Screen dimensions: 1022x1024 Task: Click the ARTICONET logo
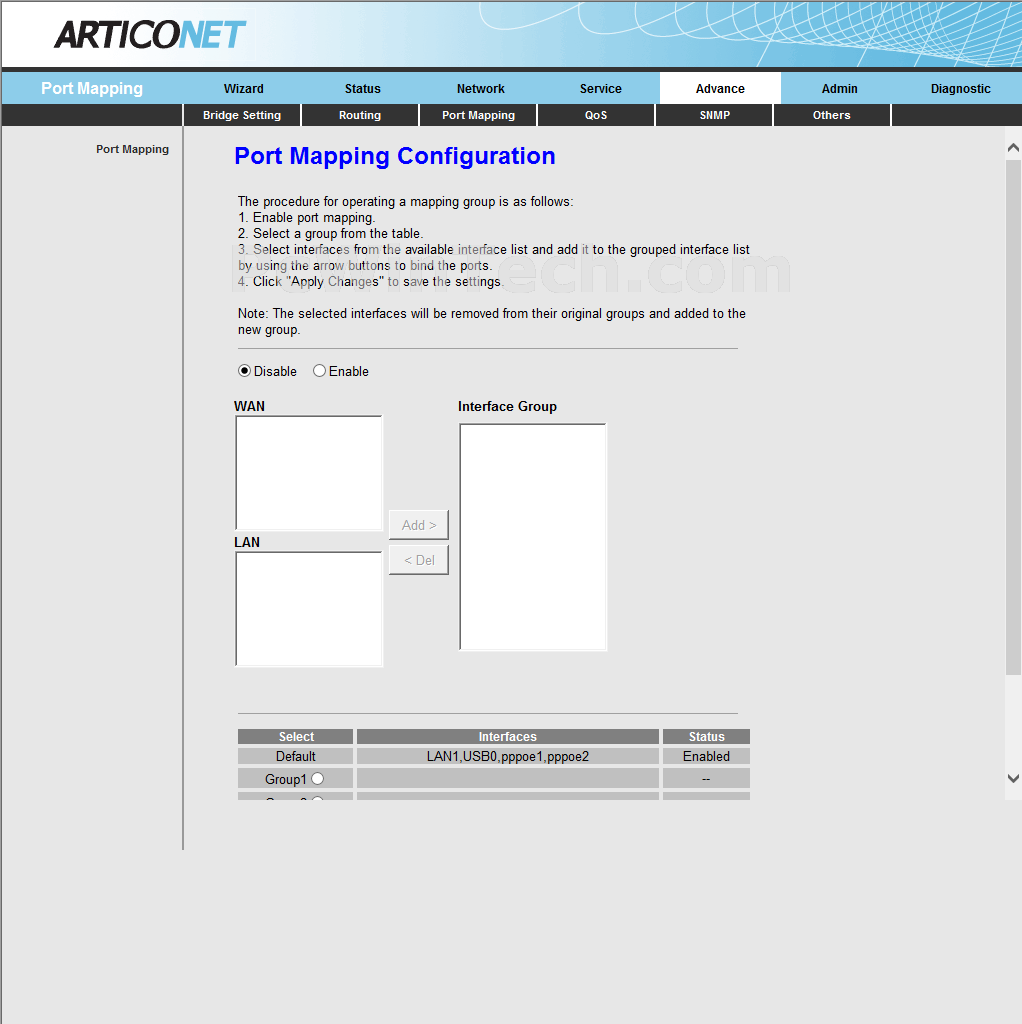[150, 35]
